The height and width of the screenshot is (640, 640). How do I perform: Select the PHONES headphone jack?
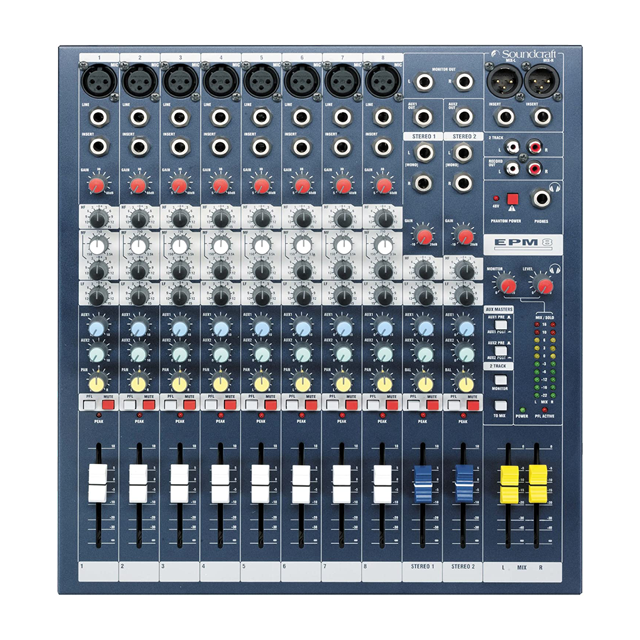coord(542,199)
